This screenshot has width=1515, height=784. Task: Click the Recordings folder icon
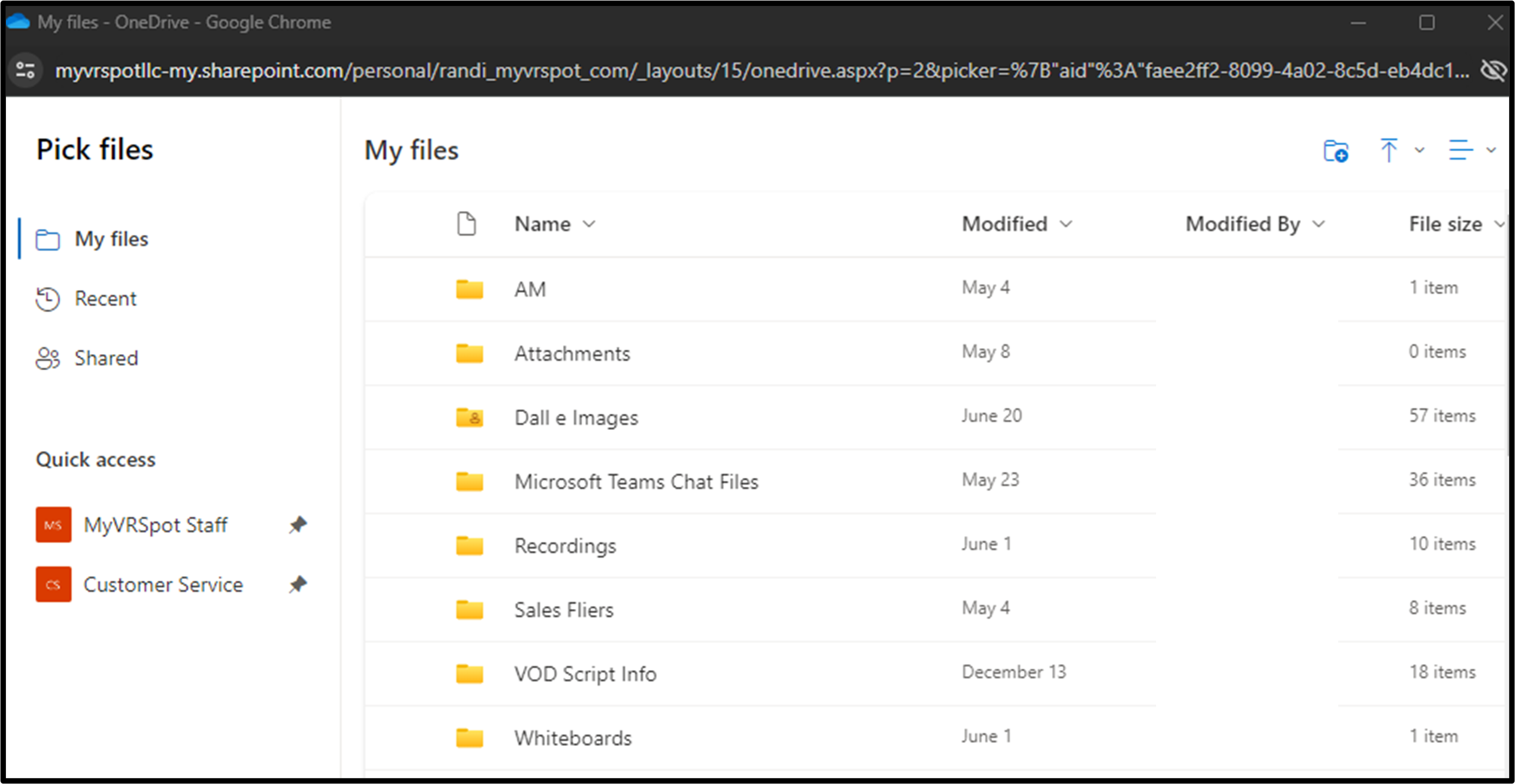470,546
